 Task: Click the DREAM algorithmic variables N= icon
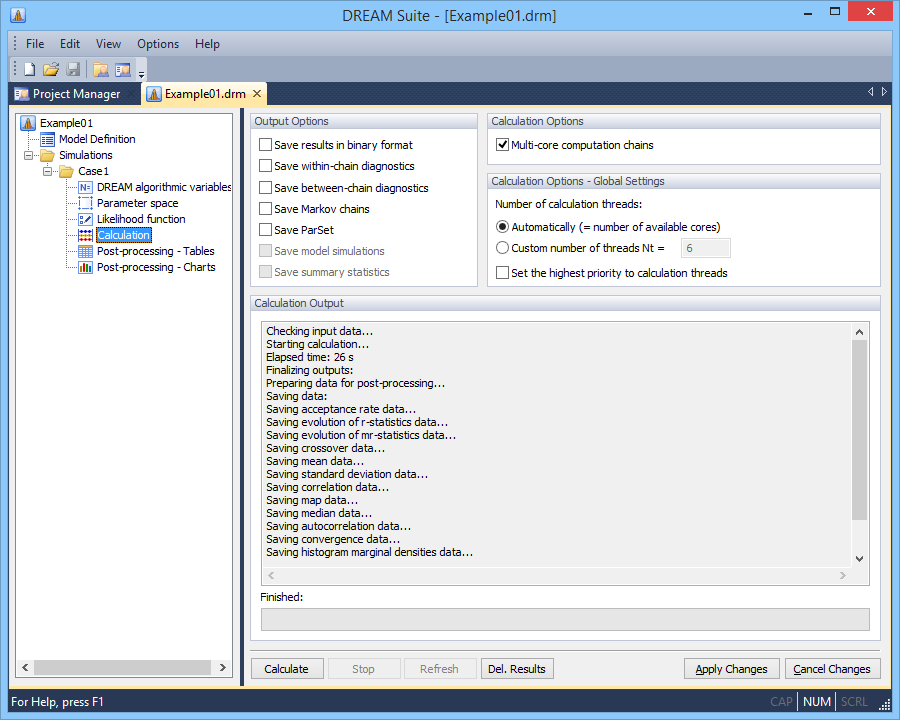tap(86, 187)
